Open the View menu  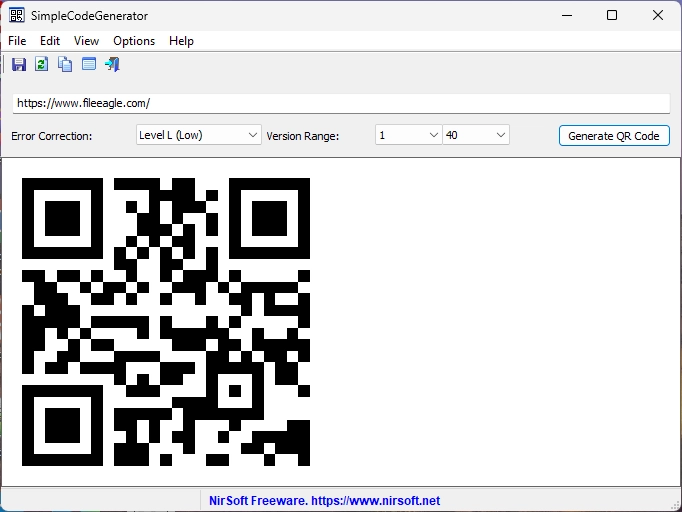[87, 41]
